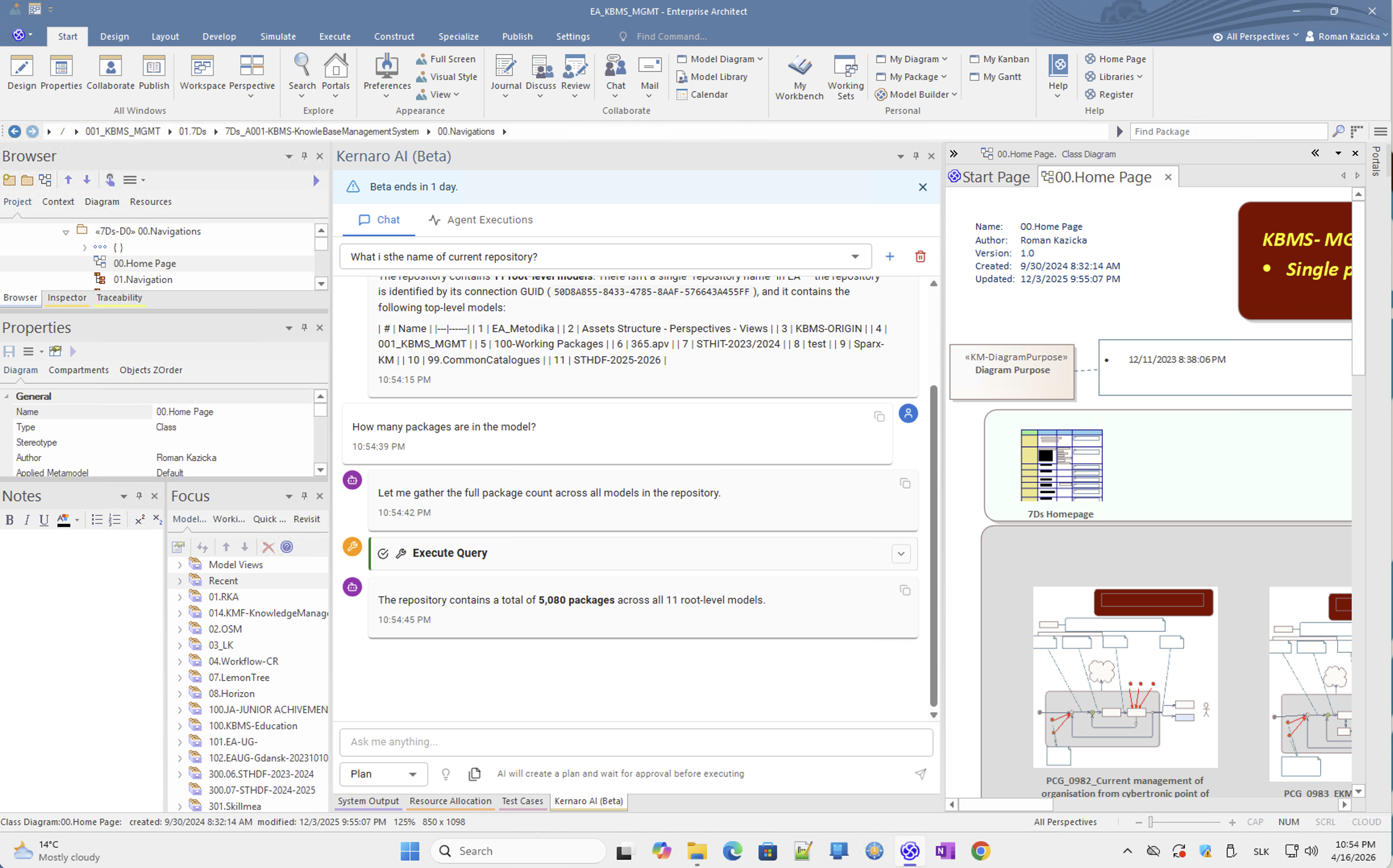Viewport: 1393px width, 868px height.
Task: Open Working Sets
Action: 845,77
